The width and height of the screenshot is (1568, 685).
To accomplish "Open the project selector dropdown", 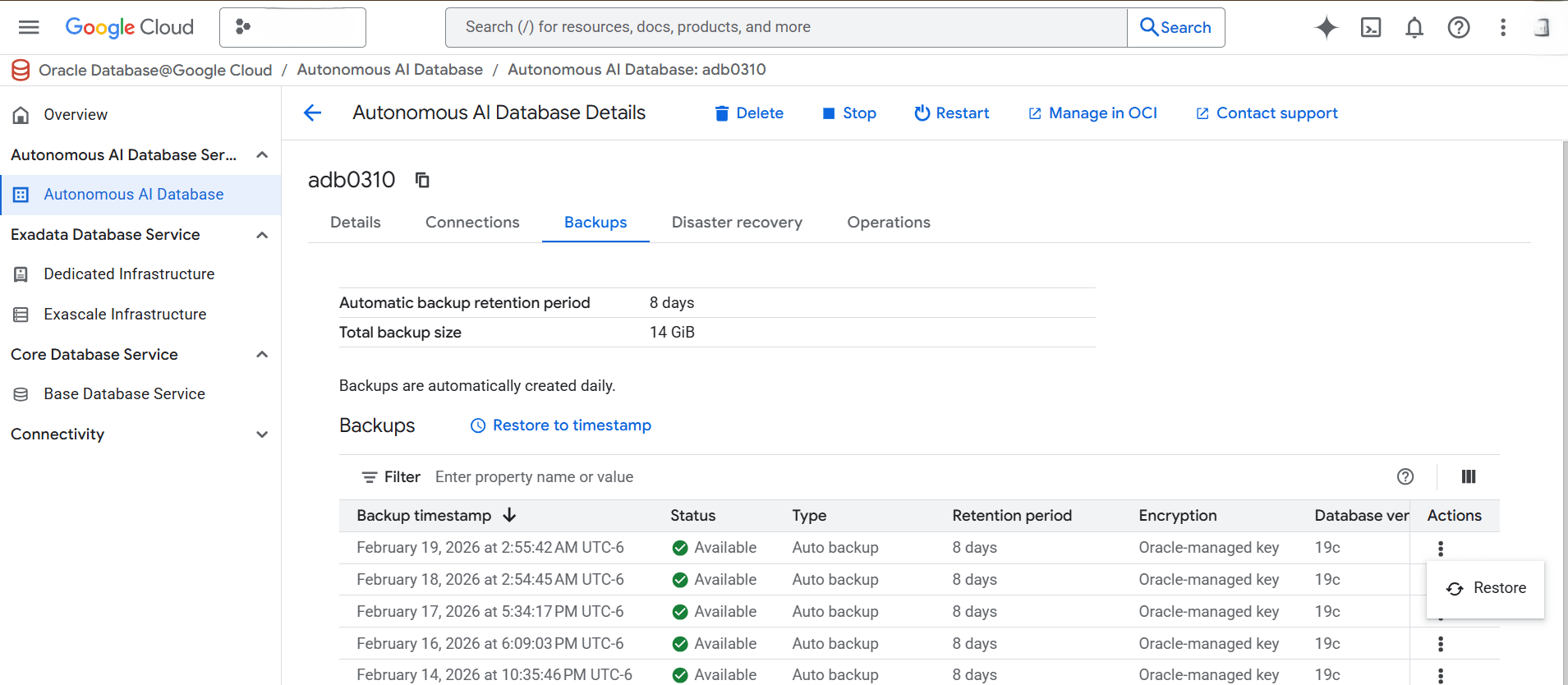I will [x=292, y=27].
